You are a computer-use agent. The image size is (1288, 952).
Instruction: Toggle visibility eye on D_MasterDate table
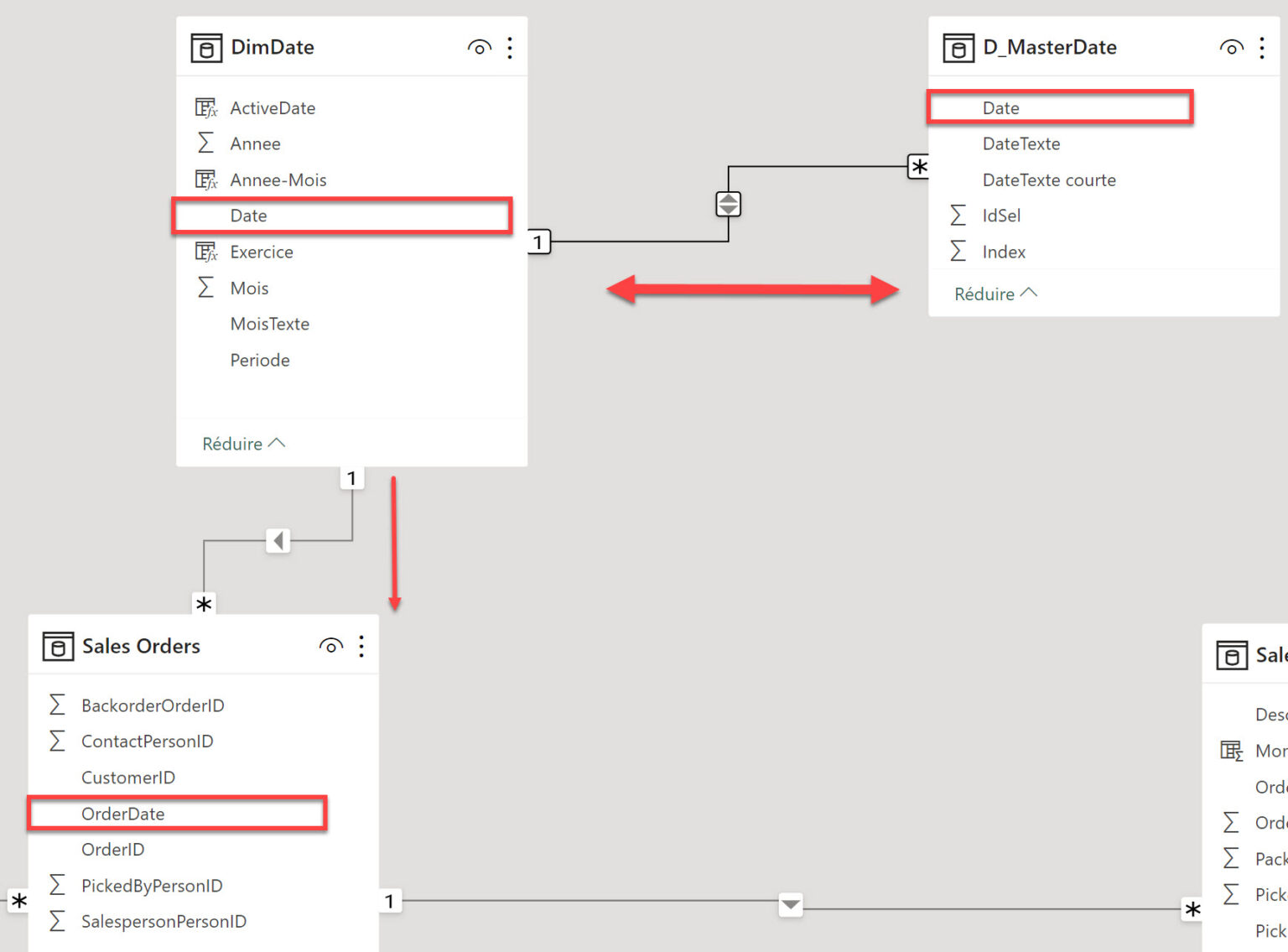tap(1231, 48)
